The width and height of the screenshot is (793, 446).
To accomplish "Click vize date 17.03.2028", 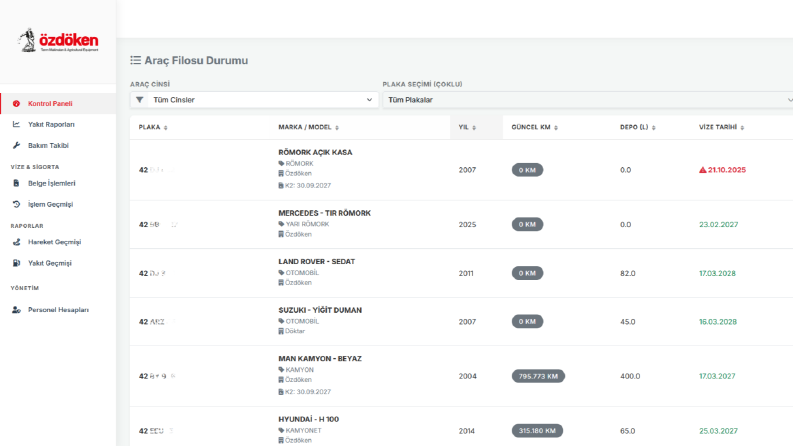I will pyautogui.click(x=718, y=273).
